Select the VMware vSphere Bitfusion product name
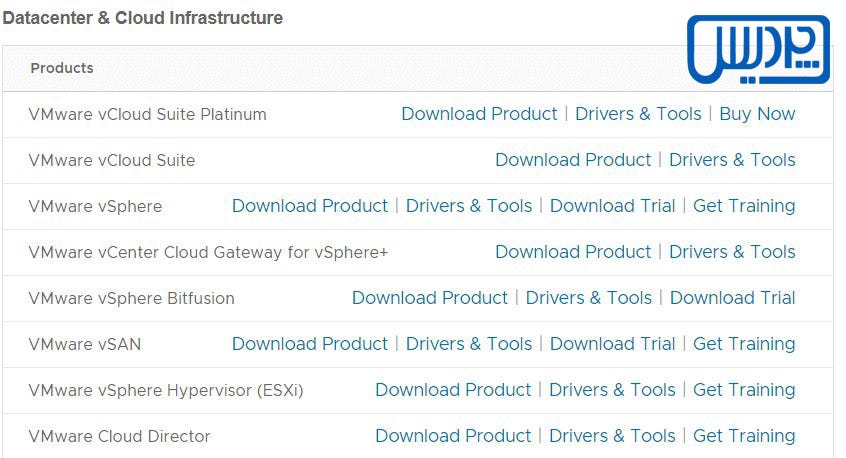Image resolution: width=846 pixels, height=458 pixels. tap(132, 298)
